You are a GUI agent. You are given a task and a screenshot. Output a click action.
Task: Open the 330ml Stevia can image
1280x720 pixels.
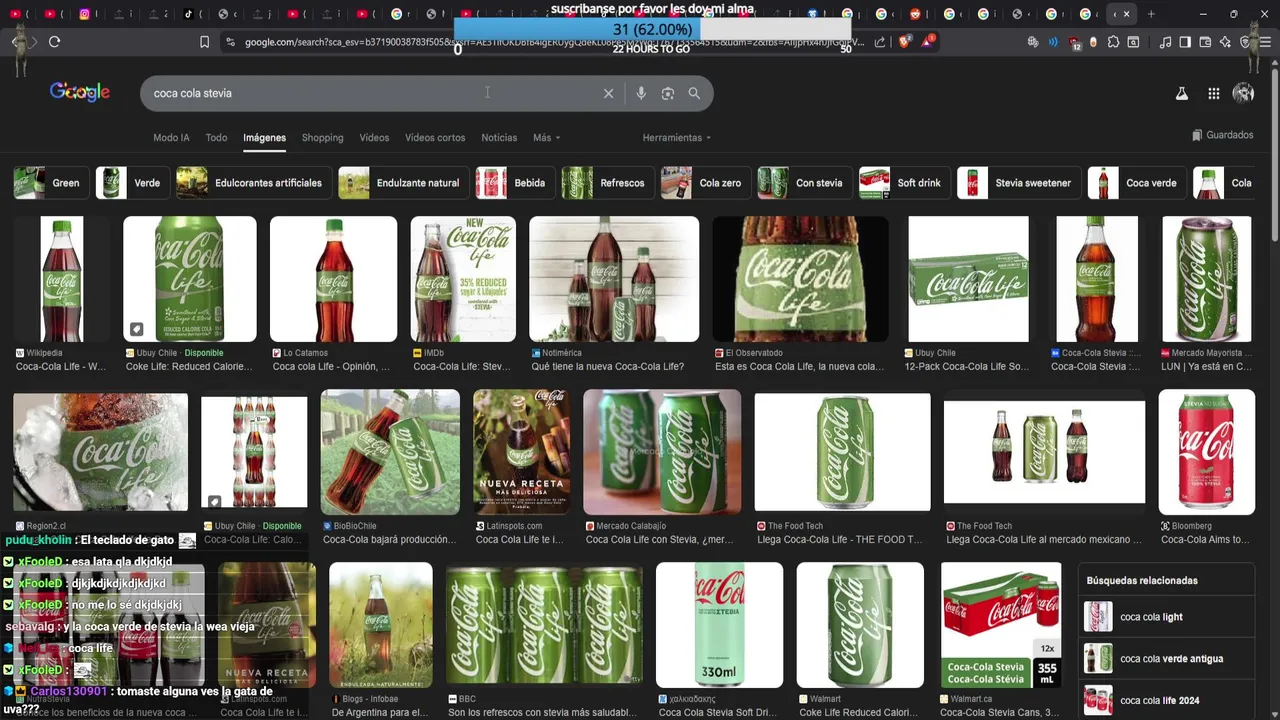coord(719,625)
